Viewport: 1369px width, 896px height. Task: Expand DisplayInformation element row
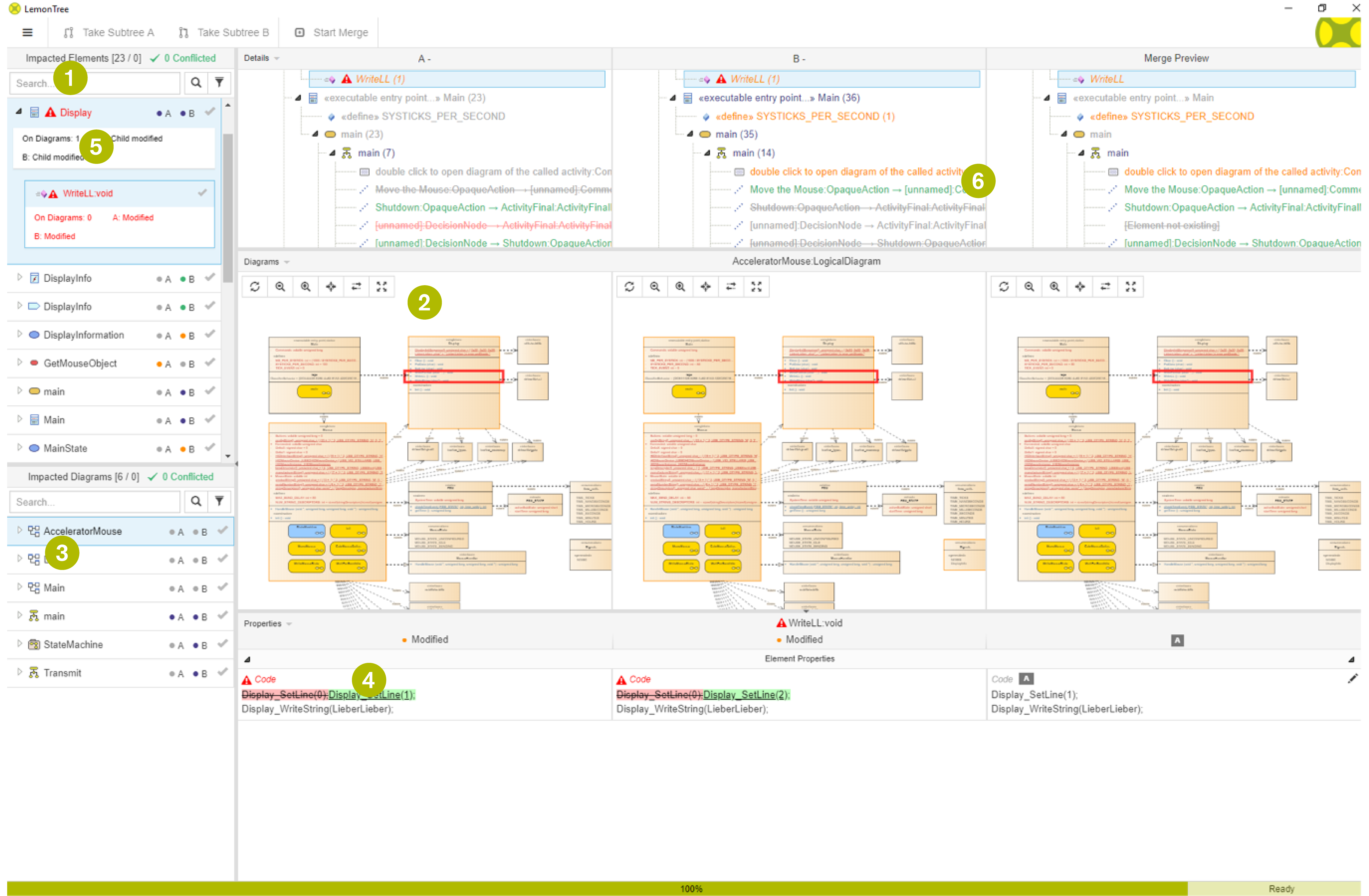click(x=20, y=333)
